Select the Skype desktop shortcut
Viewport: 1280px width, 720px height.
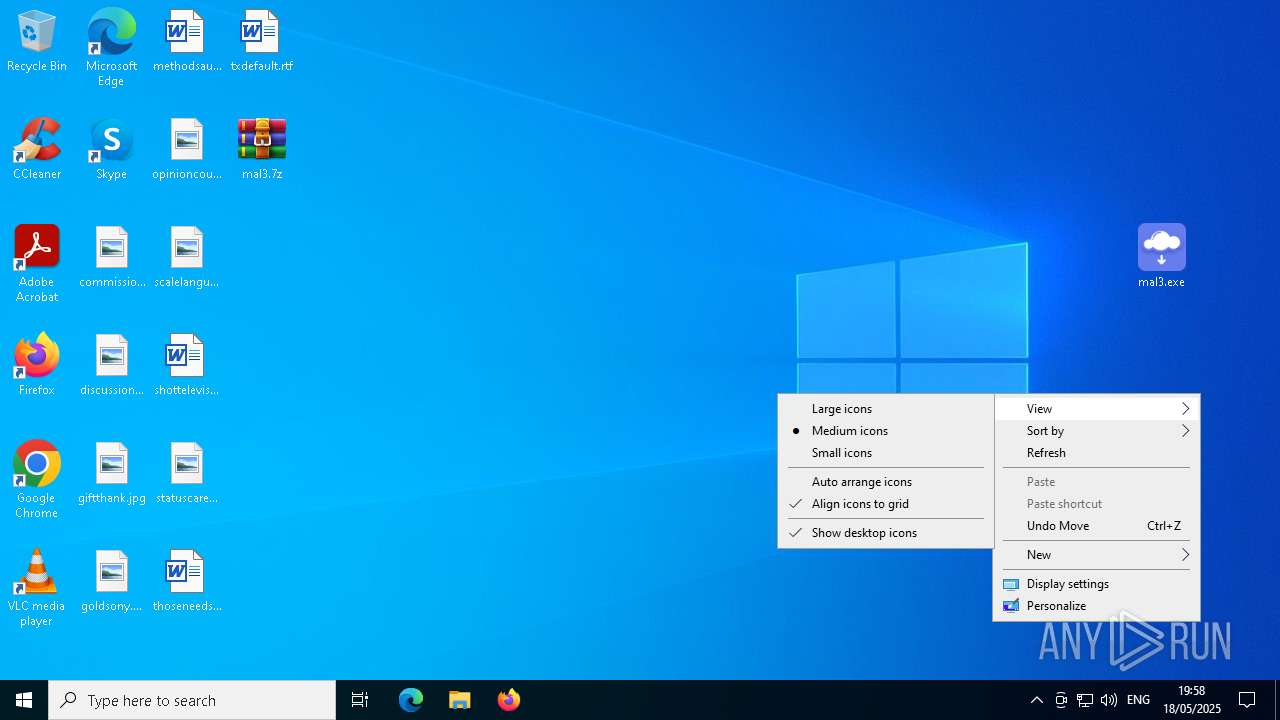pos(111,150)
